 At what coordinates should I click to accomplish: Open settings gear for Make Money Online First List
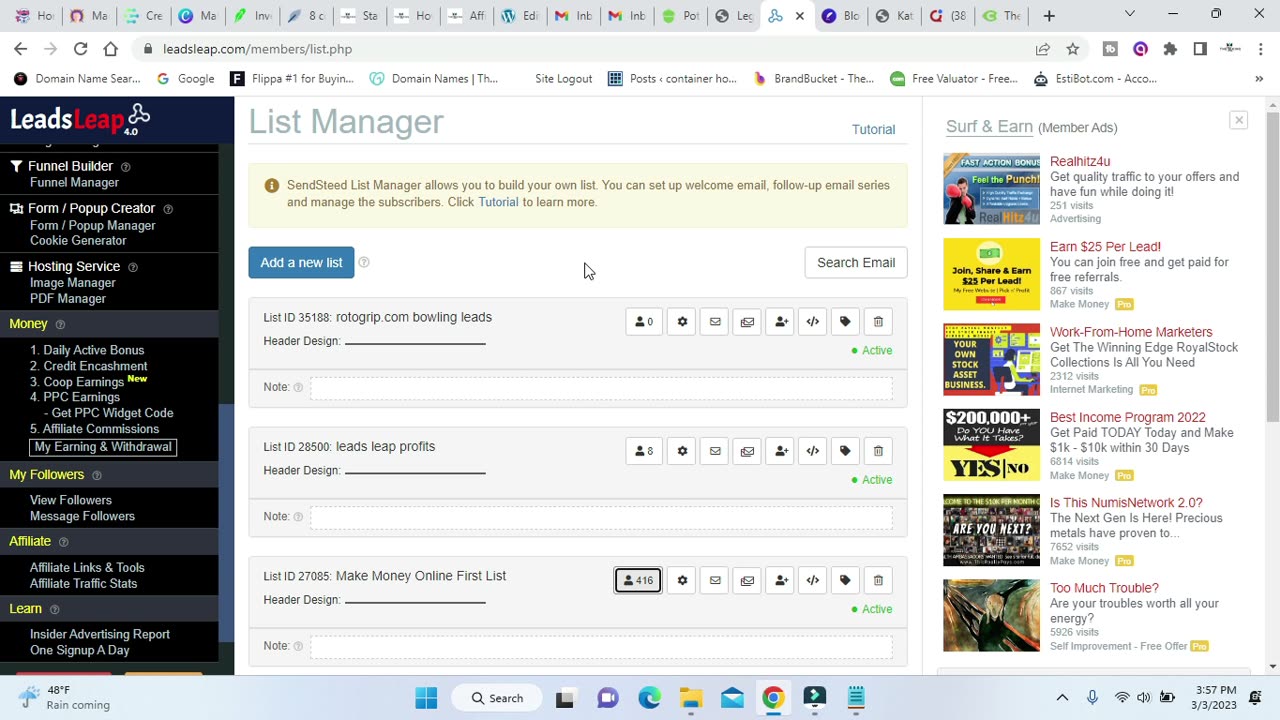[682, 580]
